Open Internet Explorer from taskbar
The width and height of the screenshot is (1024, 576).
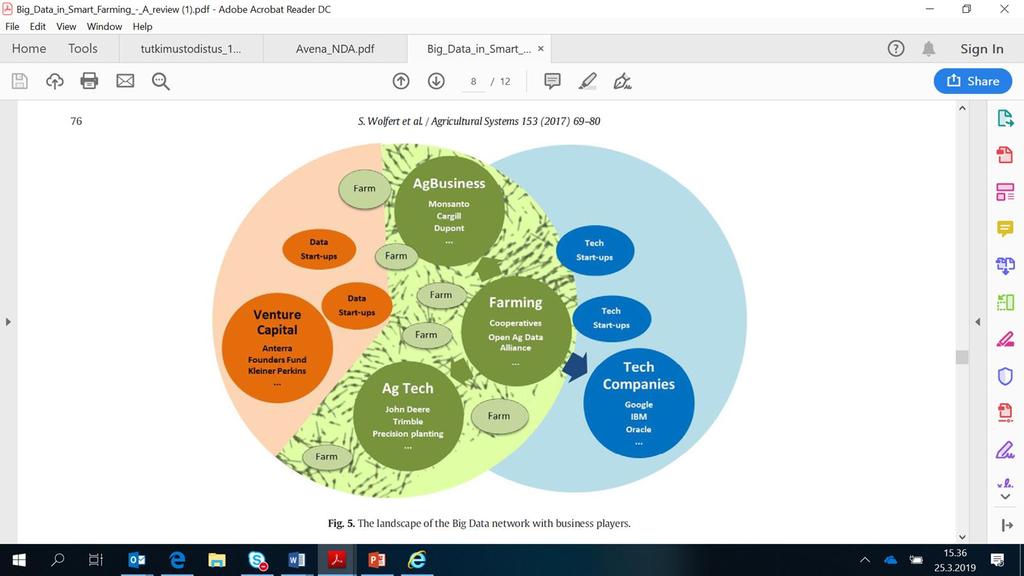417,560
